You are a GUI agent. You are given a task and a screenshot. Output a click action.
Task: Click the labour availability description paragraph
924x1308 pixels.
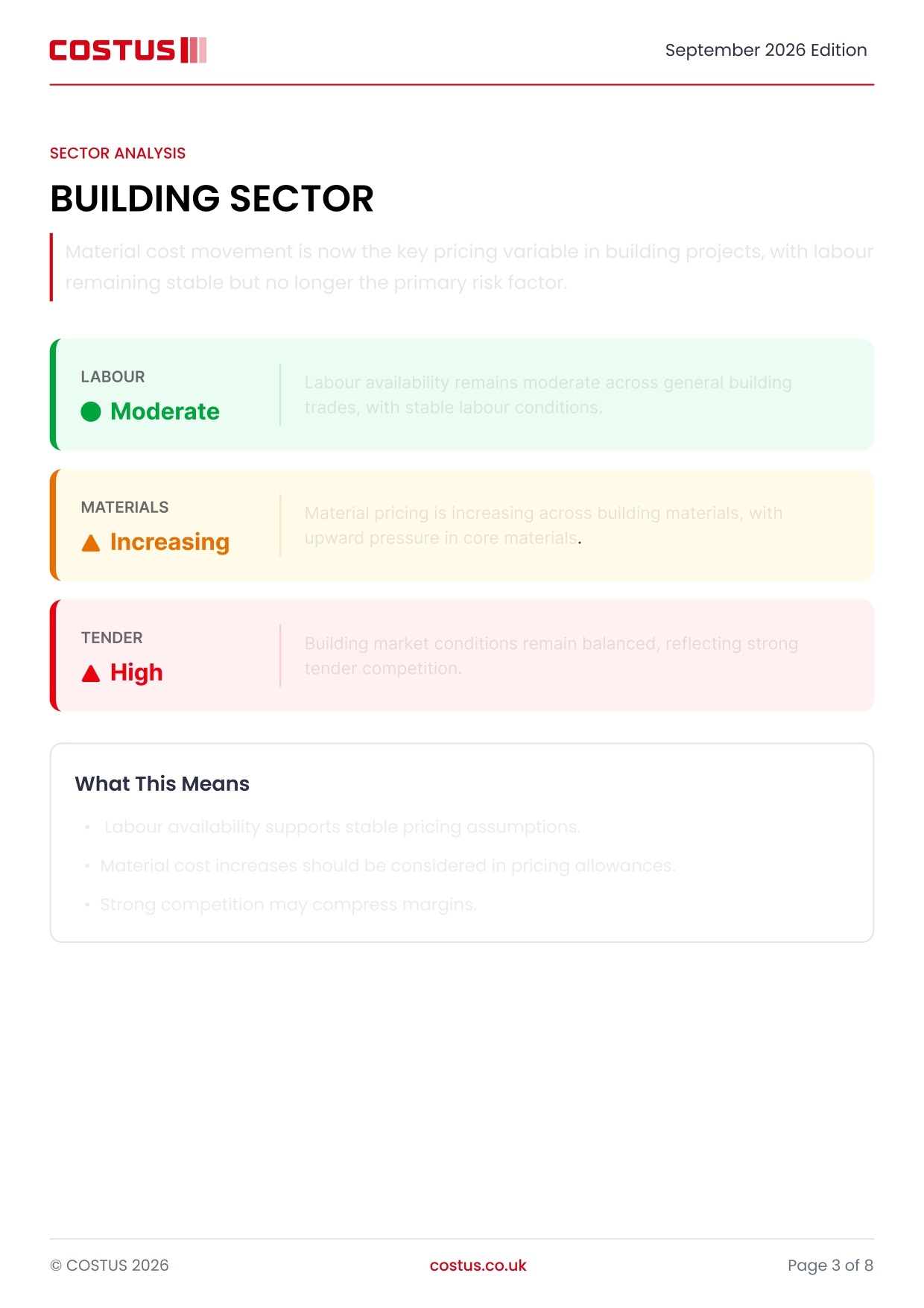tap(548, 395)
